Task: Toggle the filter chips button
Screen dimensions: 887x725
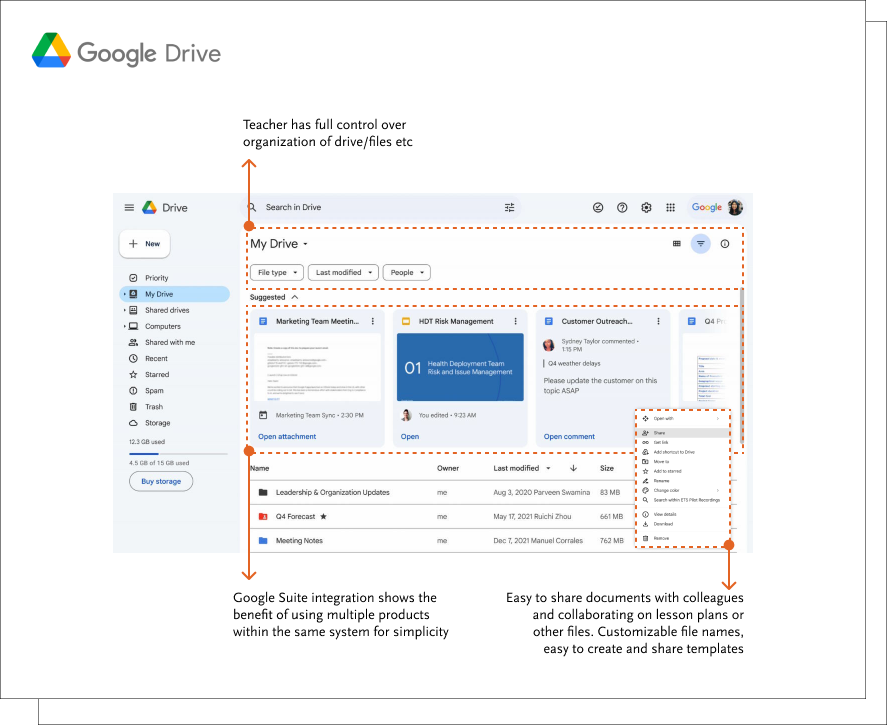Action: [x=701, y=243]
